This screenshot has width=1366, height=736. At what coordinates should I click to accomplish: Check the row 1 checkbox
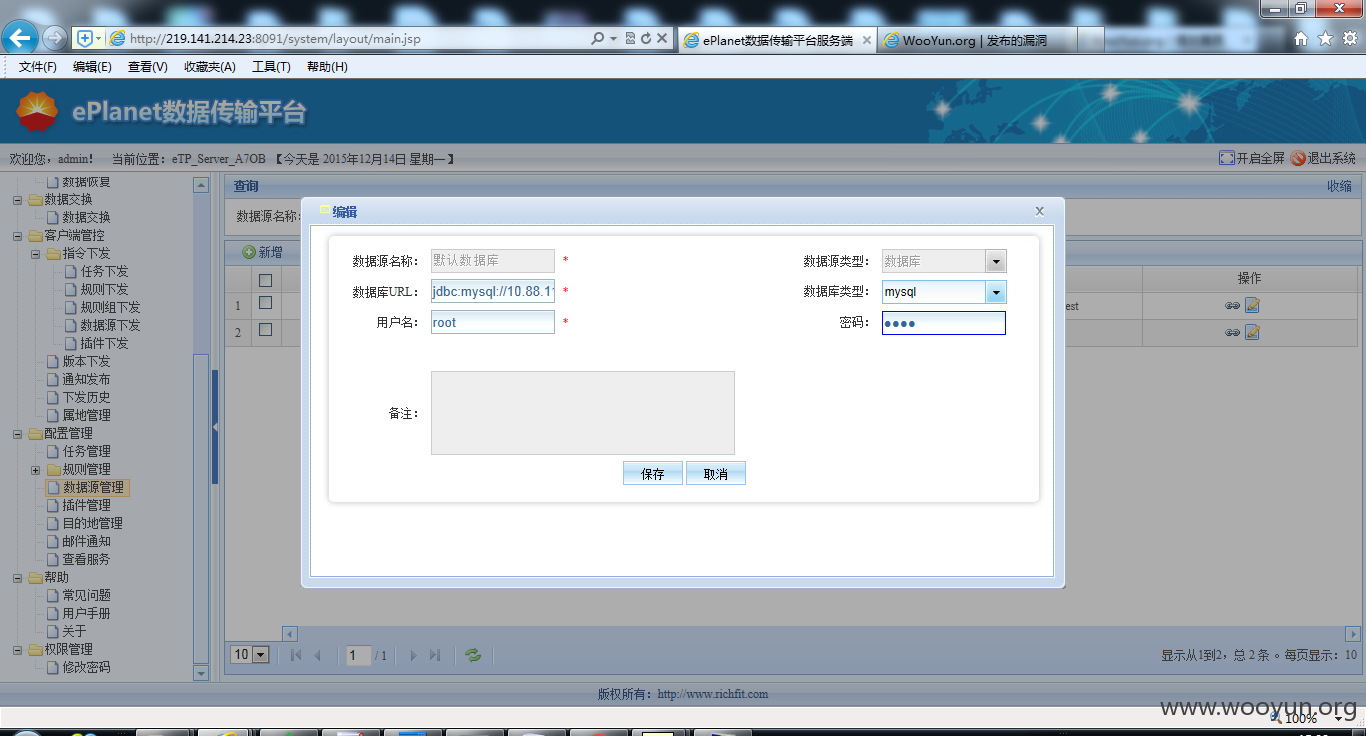[265, 303]
